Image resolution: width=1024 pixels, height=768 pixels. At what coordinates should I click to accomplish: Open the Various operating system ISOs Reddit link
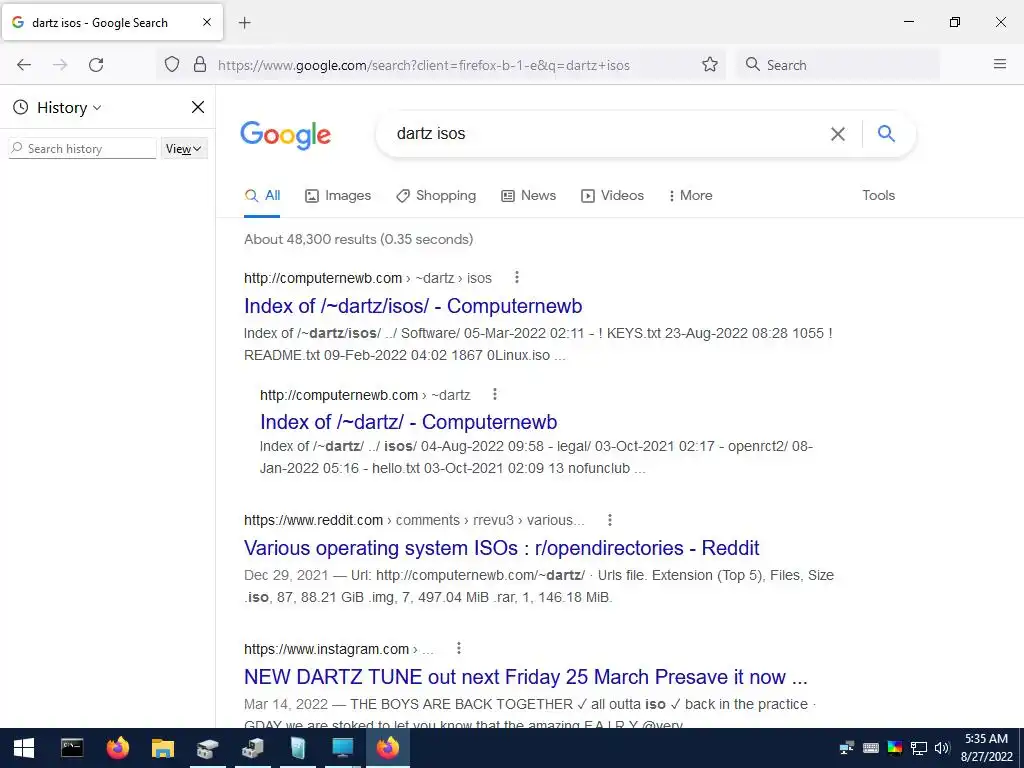[x=502, y=547]
